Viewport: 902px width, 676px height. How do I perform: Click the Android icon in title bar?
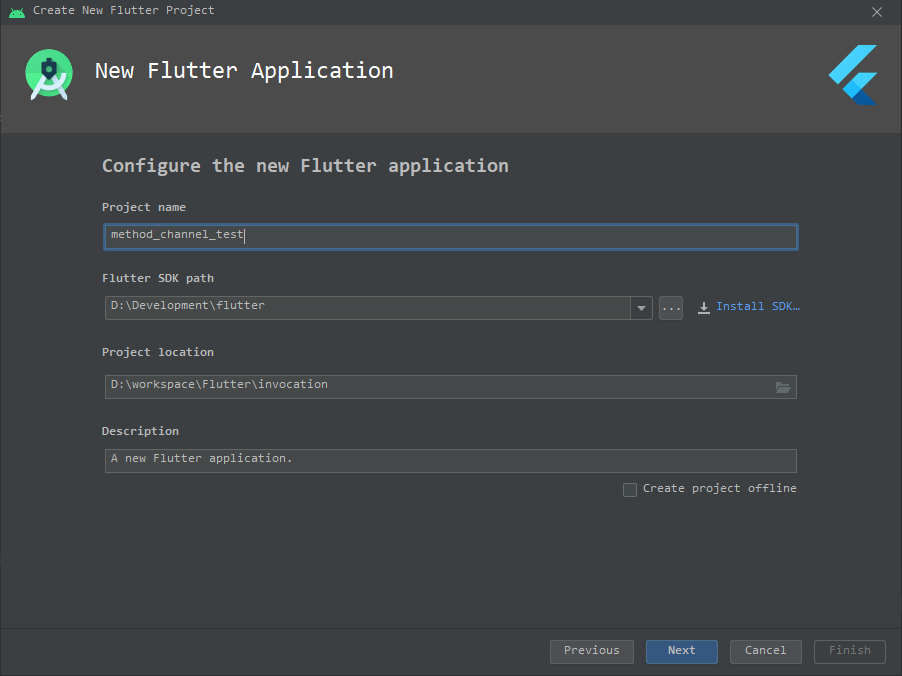pyautogui.click(x=17, y=12)
